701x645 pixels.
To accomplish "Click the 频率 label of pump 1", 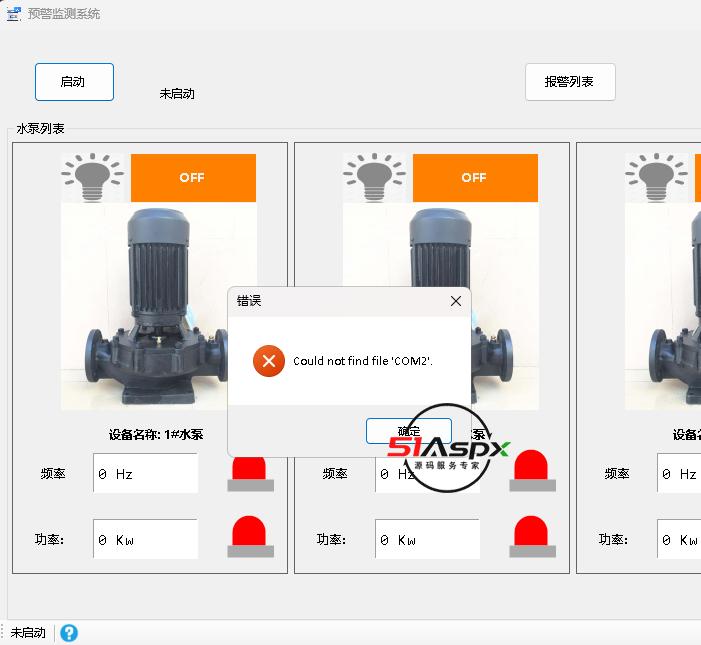I will tap(53, 473).
